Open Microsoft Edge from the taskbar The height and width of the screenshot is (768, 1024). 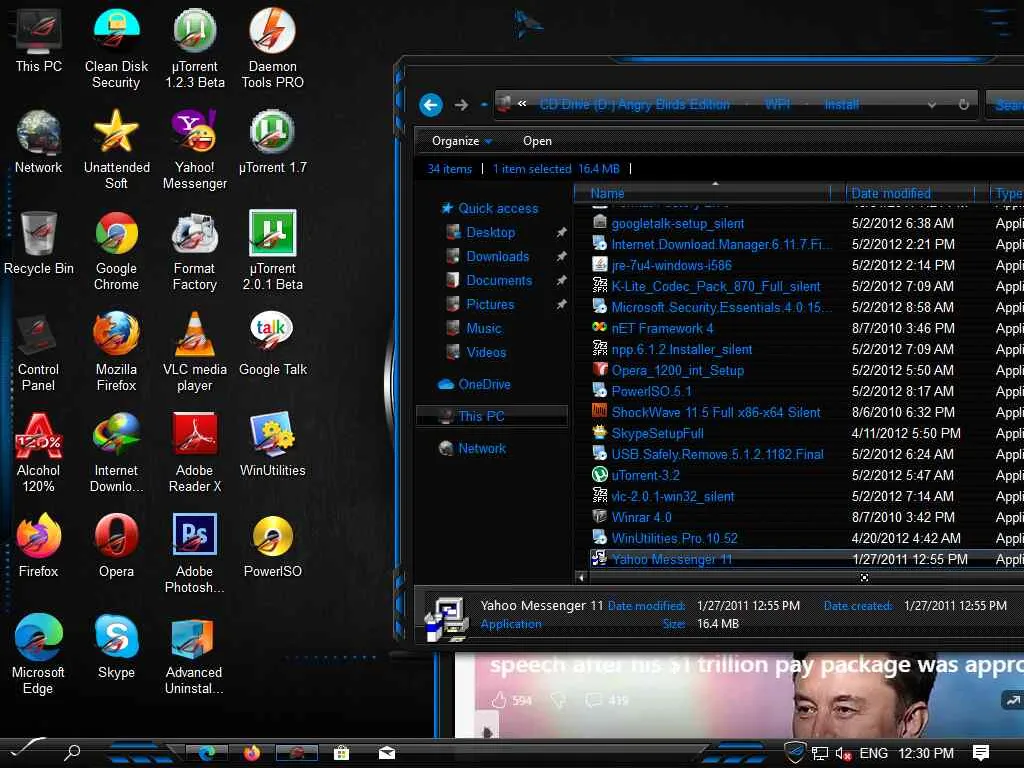pyautogui.click(x=207, y=753)
